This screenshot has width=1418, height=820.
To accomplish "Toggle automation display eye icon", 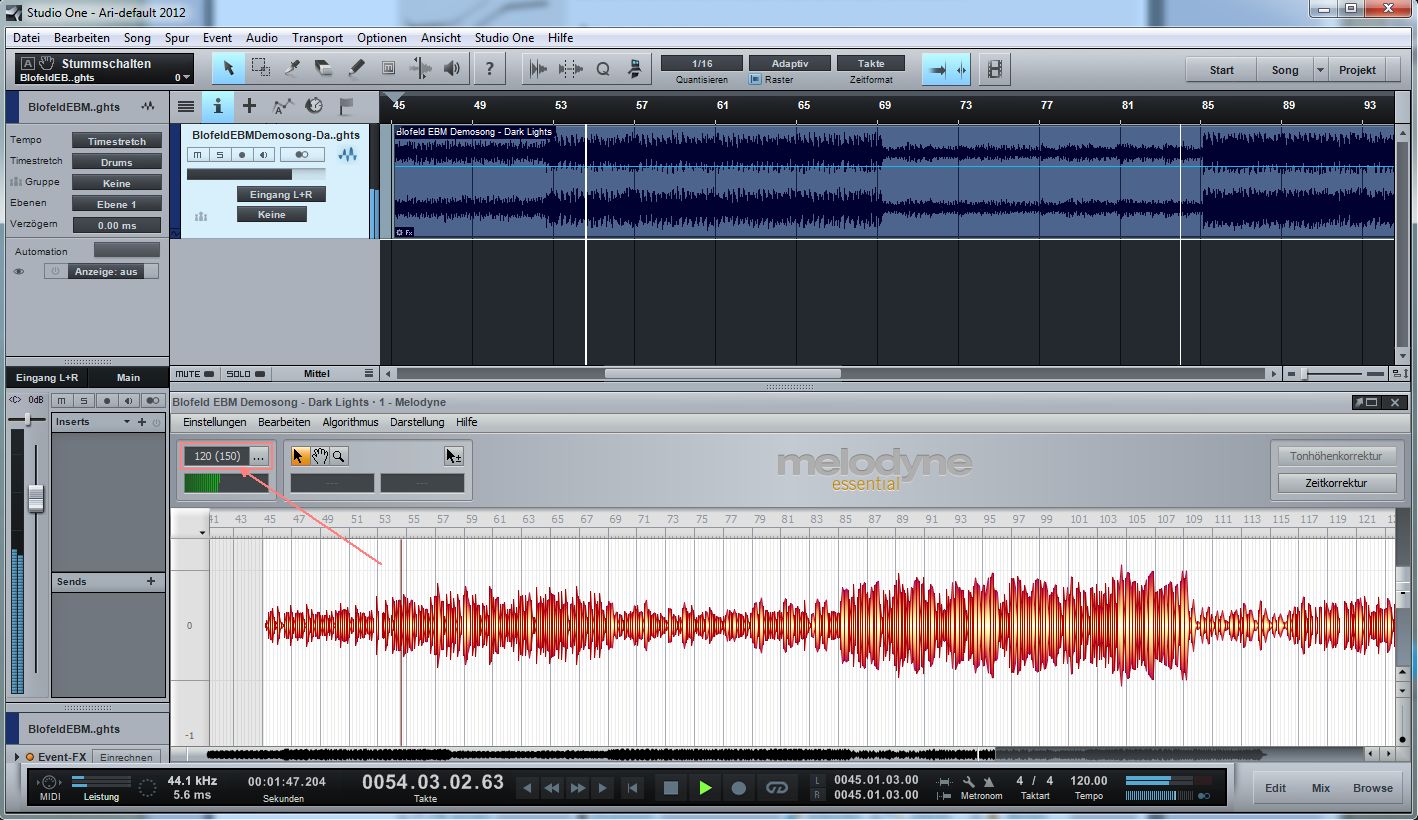I will [18, 271].
